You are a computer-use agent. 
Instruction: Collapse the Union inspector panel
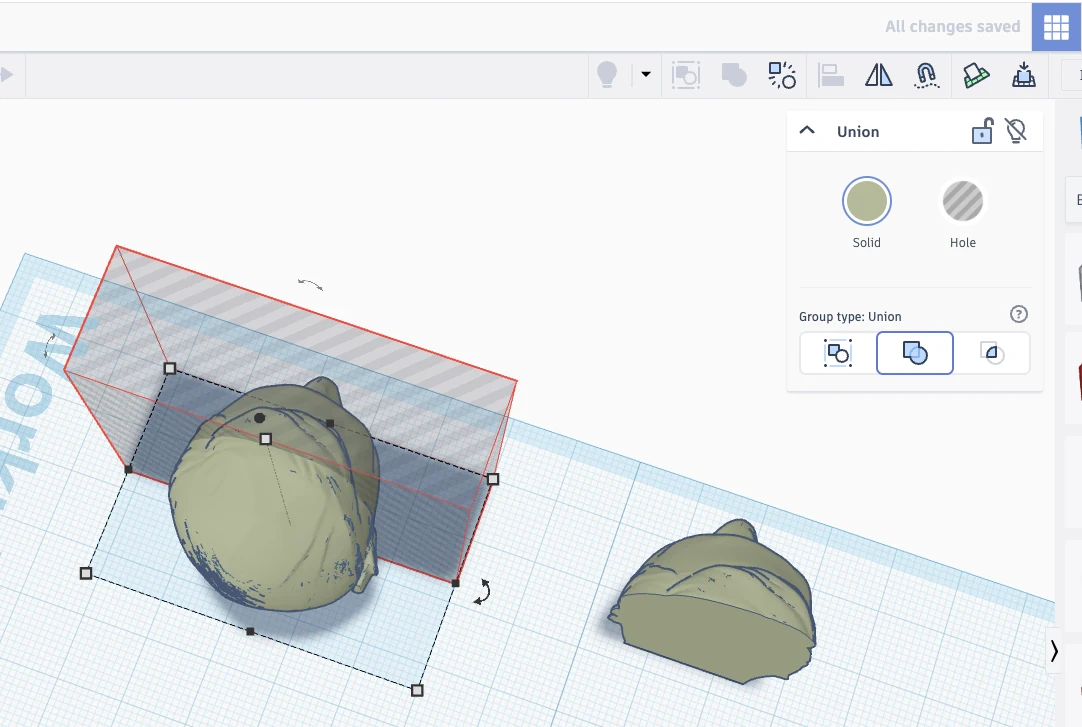tap(807, 130)
